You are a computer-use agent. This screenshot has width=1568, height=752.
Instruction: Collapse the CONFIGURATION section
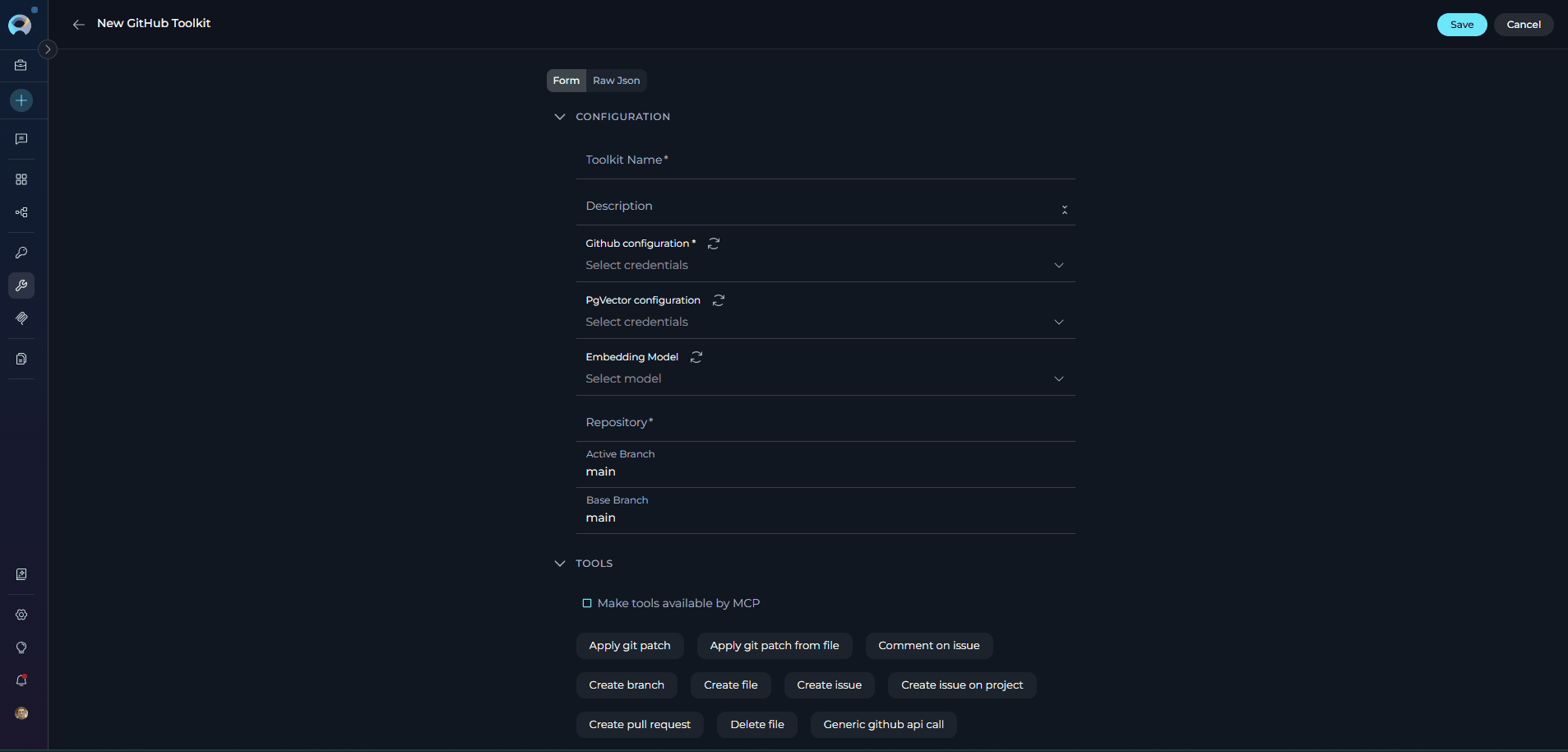coord(560,117)
